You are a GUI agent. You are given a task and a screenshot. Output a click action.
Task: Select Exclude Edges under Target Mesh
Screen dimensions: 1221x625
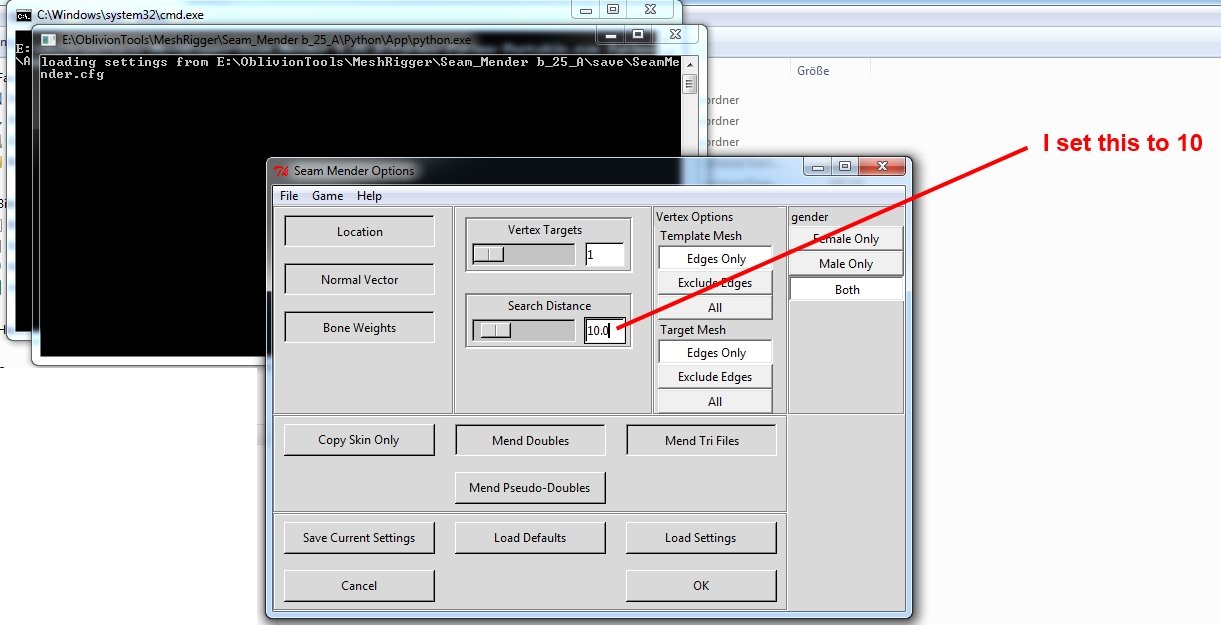point(716,376)
